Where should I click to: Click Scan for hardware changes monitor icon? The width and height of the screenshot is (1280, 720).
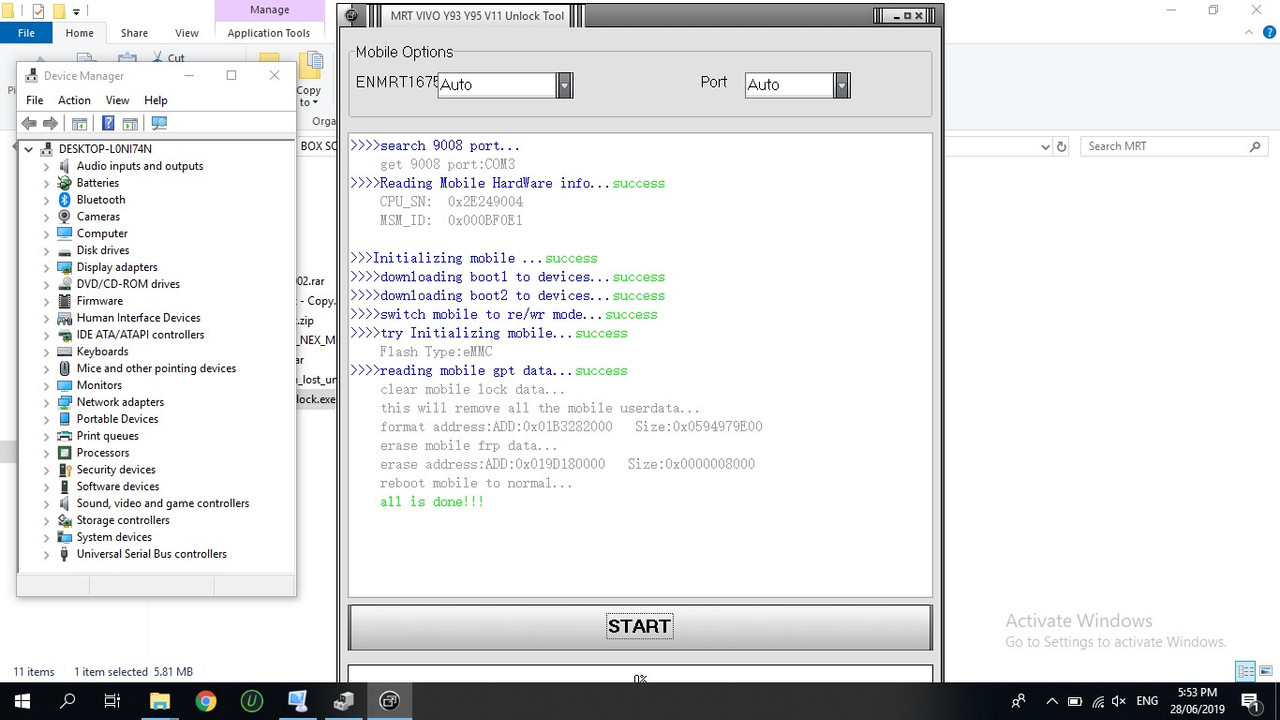159,123
